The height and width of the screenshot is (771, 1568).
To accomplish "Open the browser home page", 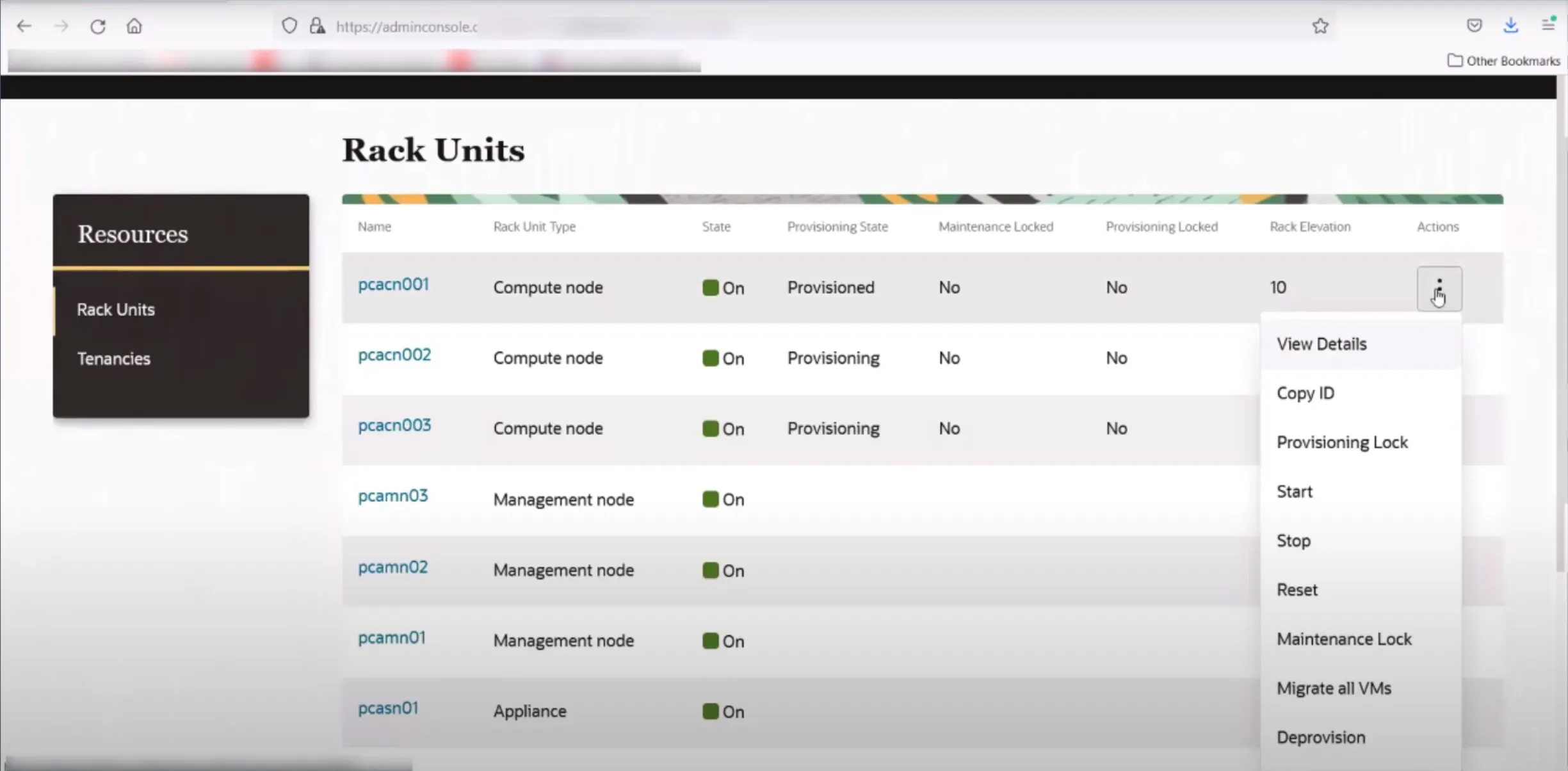I will coord(134,26).
